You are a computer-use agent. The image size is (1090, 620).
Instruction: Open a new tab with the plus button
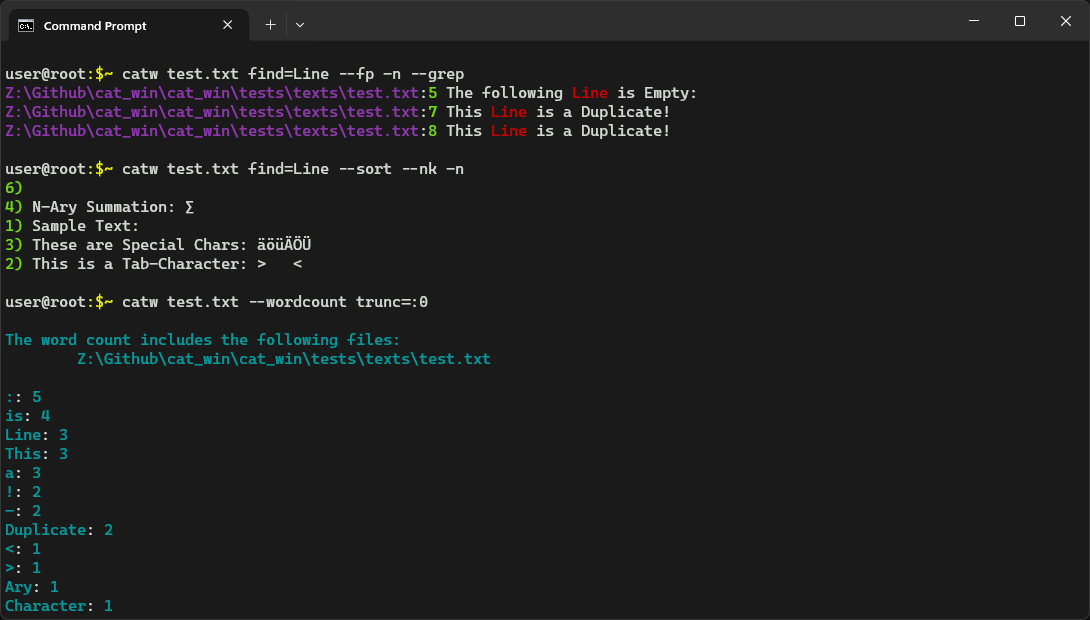pos(270,25)
